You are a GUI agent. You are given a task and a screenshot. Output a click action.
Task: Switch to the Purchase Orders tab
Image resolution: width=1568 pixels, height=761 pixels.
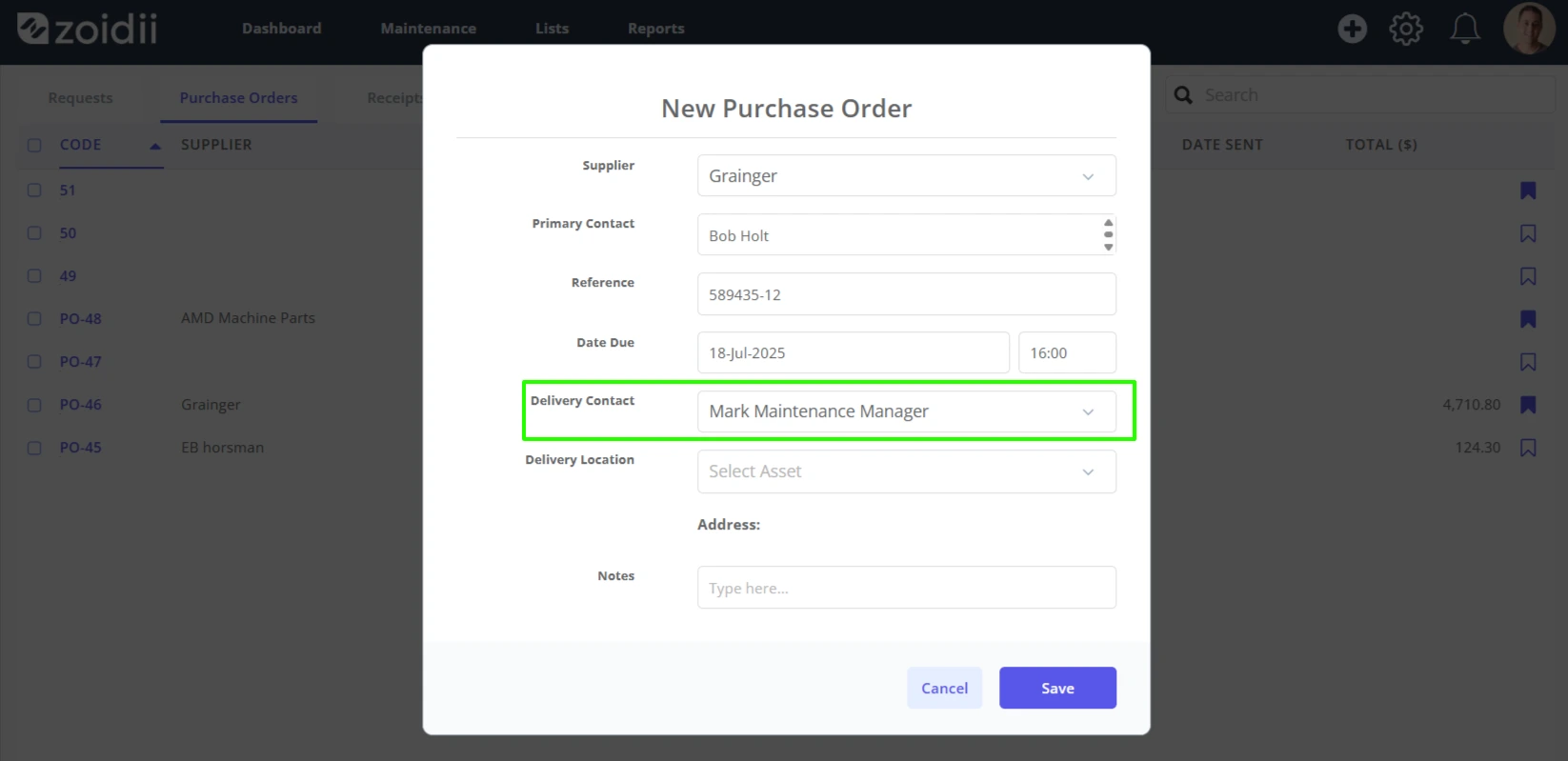click(x=238, y=98)
